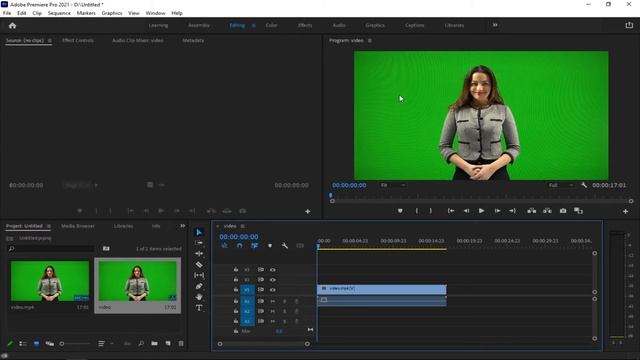Click New Item icon in Project panel
Viewport: 640px width, 360px height.
point(168,344)
